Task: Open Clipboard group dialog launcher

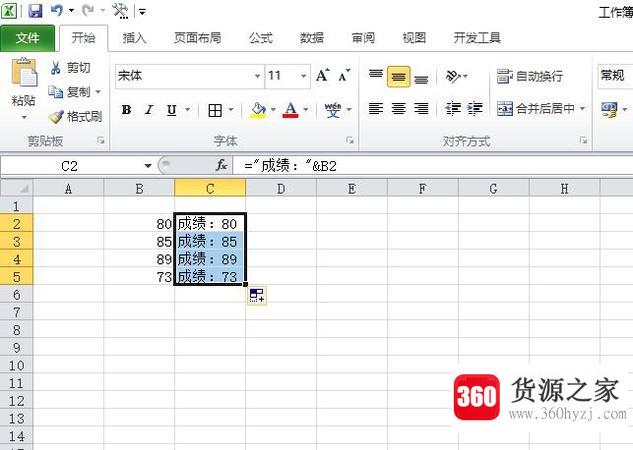Action: pyautogui.click(x=101, y=140)
